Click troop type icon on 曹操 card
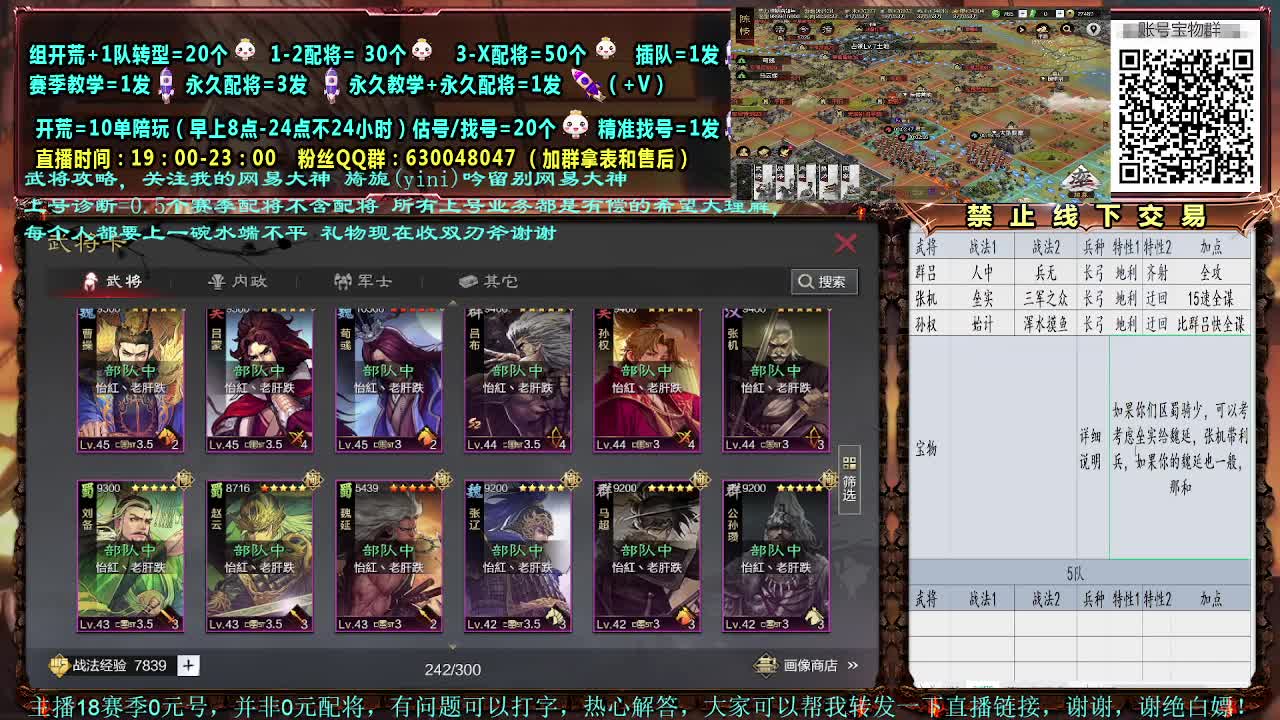The height and width of the screenshot is (720, 1280). tap(168, 438)
